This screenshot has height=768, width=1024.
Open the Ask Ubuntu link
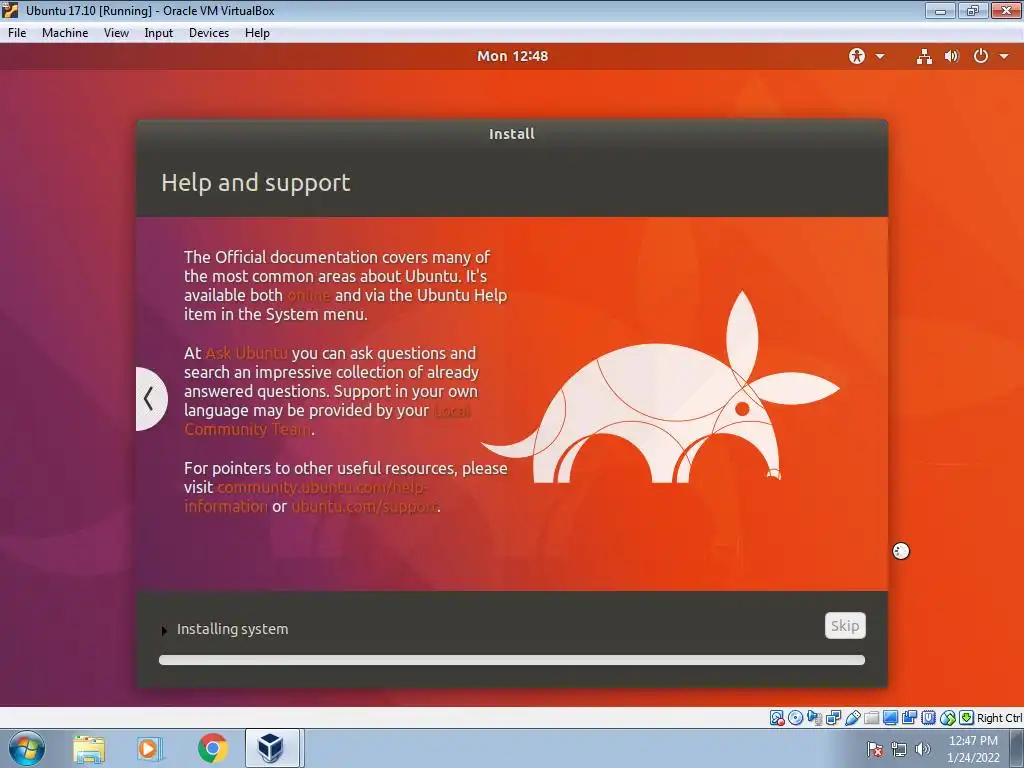point(246,353)
